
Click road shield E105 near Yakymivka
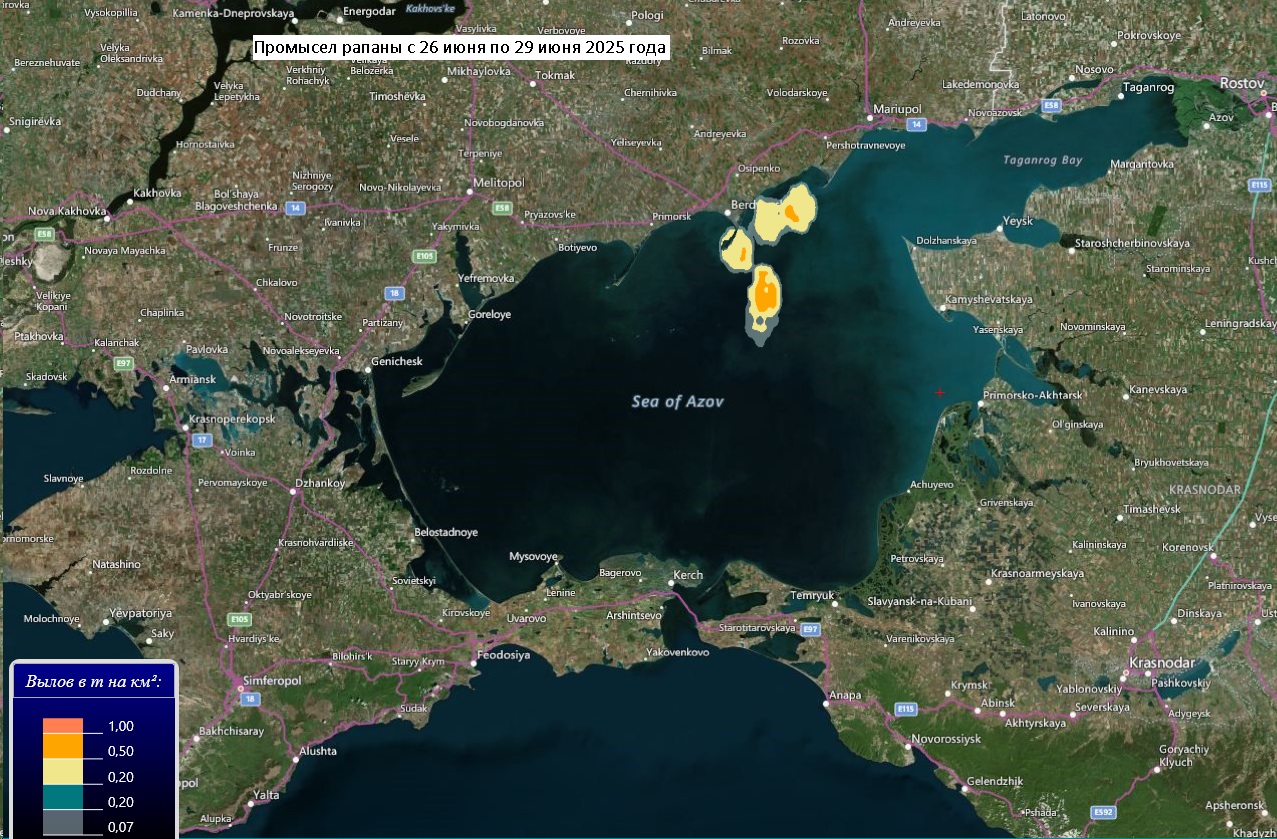pyautogui.click(x=425, y=256)
